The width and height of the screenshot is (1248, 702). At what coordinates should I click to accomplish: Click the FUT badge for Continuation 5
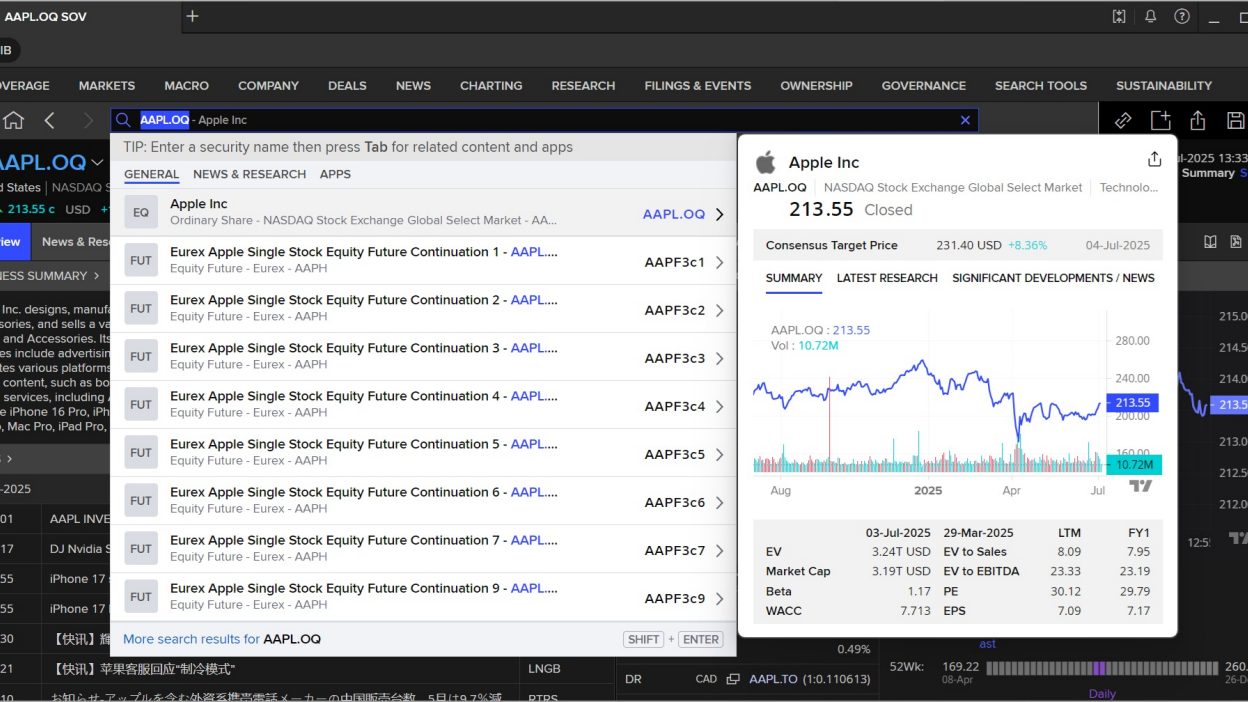(141, 453)
